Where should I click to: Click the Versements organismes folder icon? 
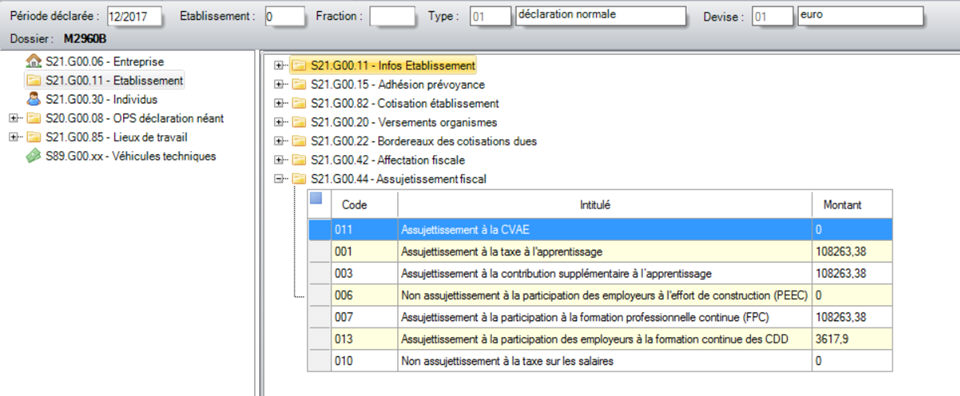point(299,122)
